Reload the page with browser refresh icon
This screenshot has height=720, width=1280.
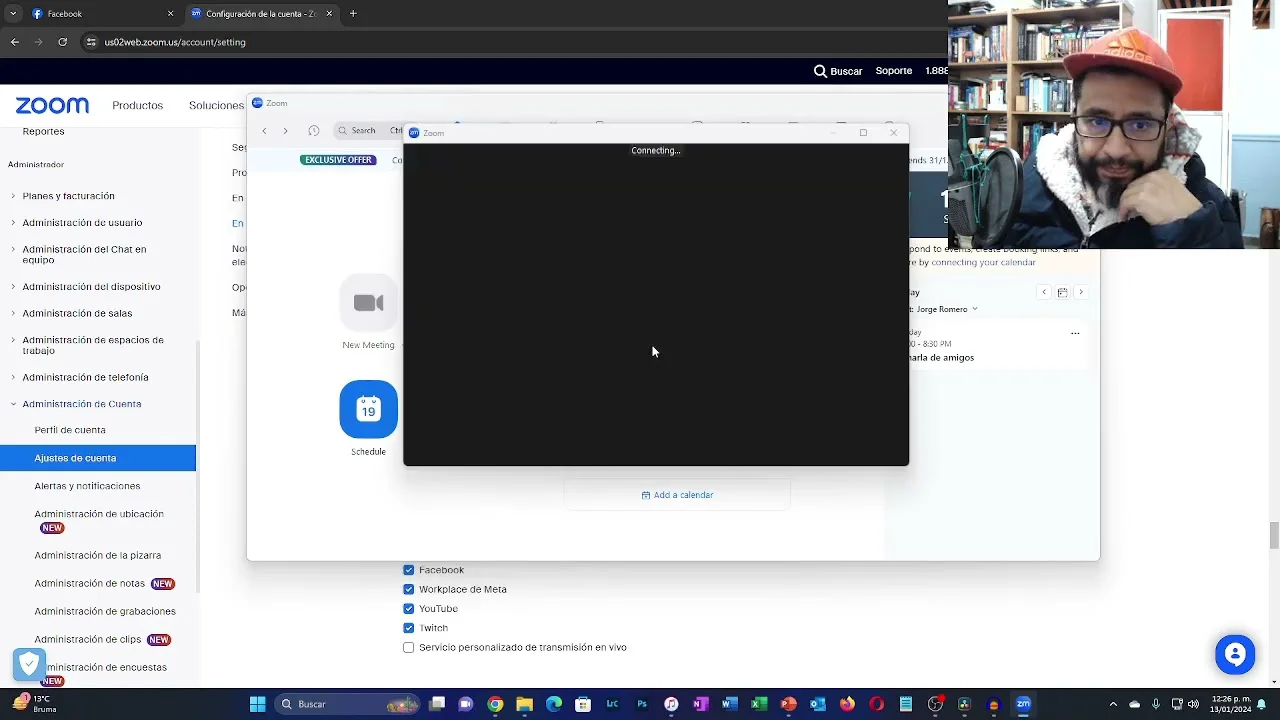[x=63, y=42]
